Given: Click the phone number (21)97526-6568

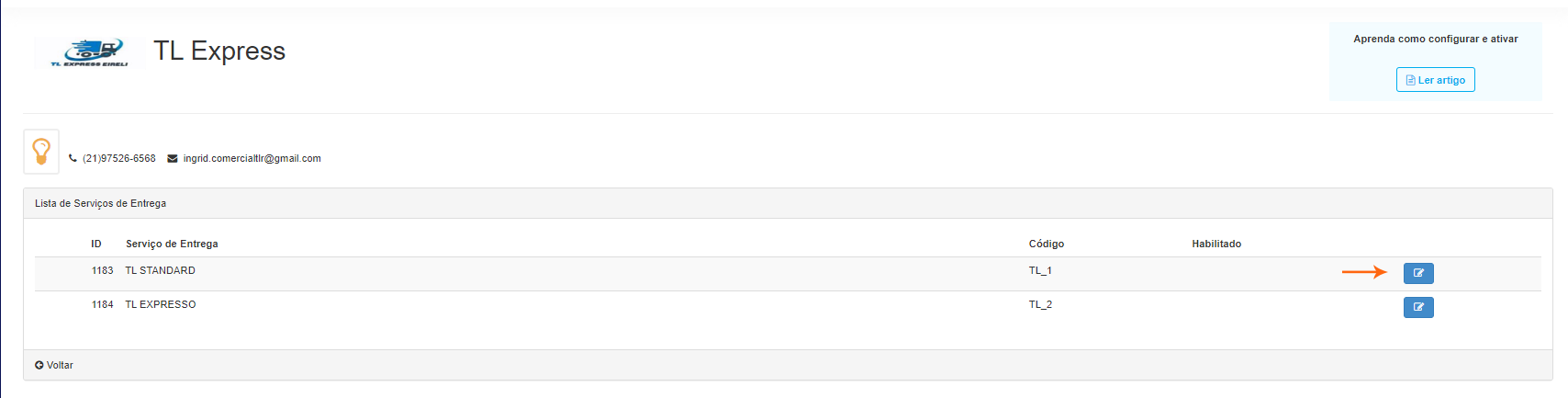Looking at the screenshot, I should [119, 158].
